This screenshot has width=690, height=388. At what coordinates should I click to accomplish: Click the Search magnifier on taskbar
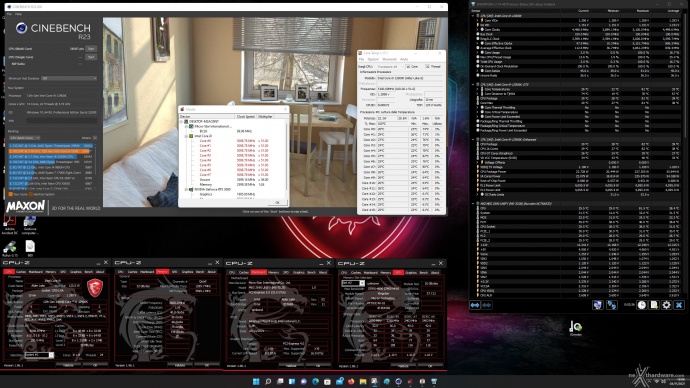pos(268,381)
